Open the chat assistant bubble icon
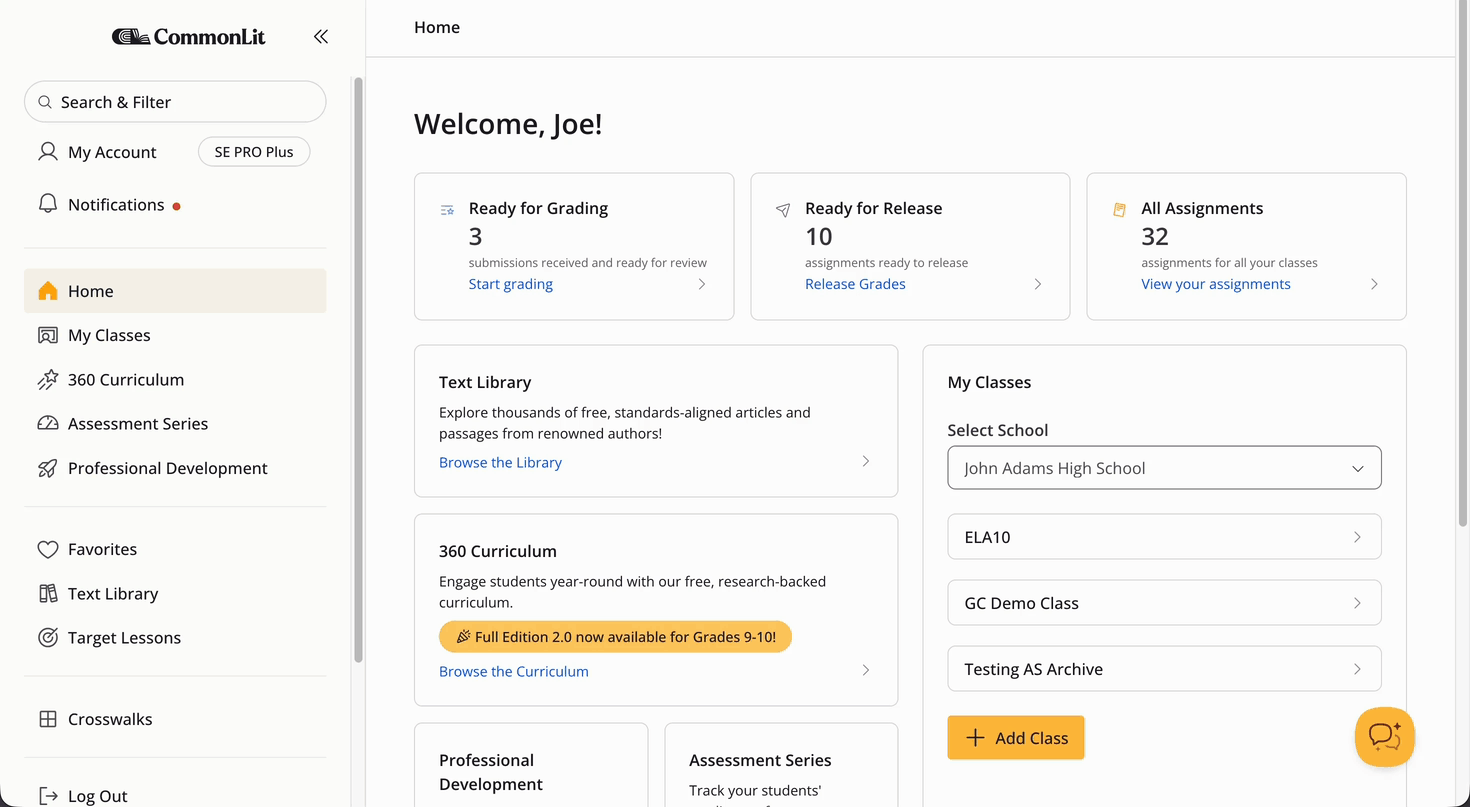 (x=1385, y=737)
